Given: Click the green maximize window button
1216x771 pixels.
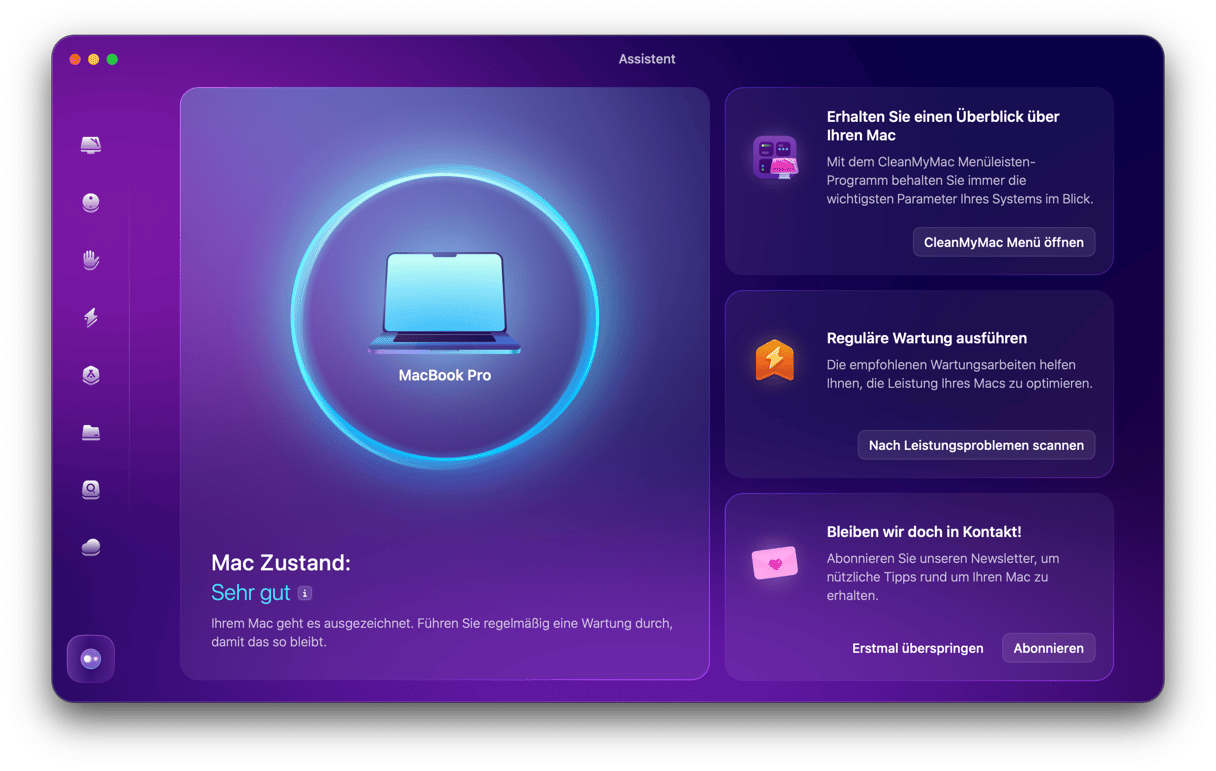Looking at the screenshot, I should click(x=112, y=60).
